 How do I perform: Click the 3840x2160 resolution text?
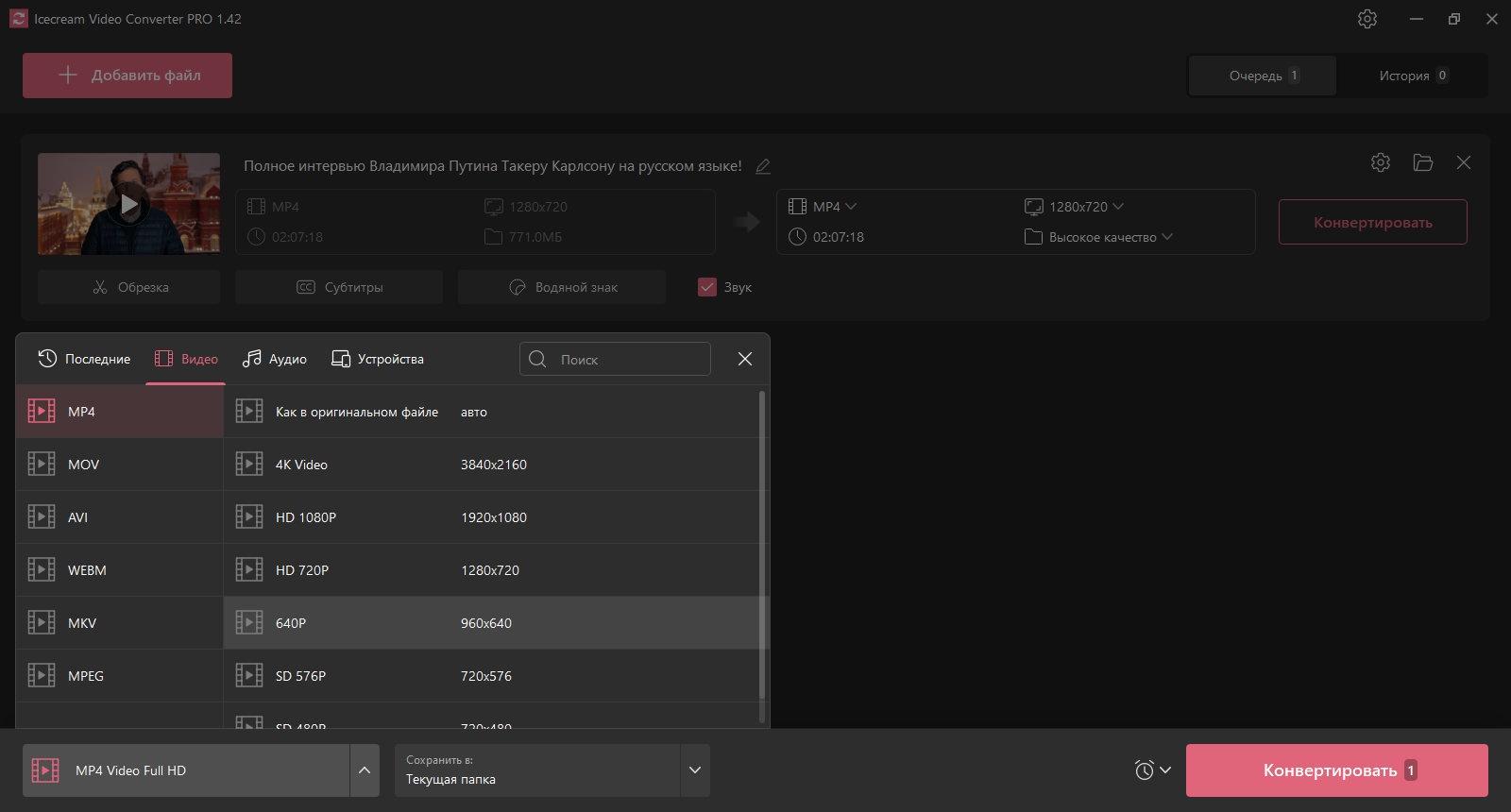point(494,465)
